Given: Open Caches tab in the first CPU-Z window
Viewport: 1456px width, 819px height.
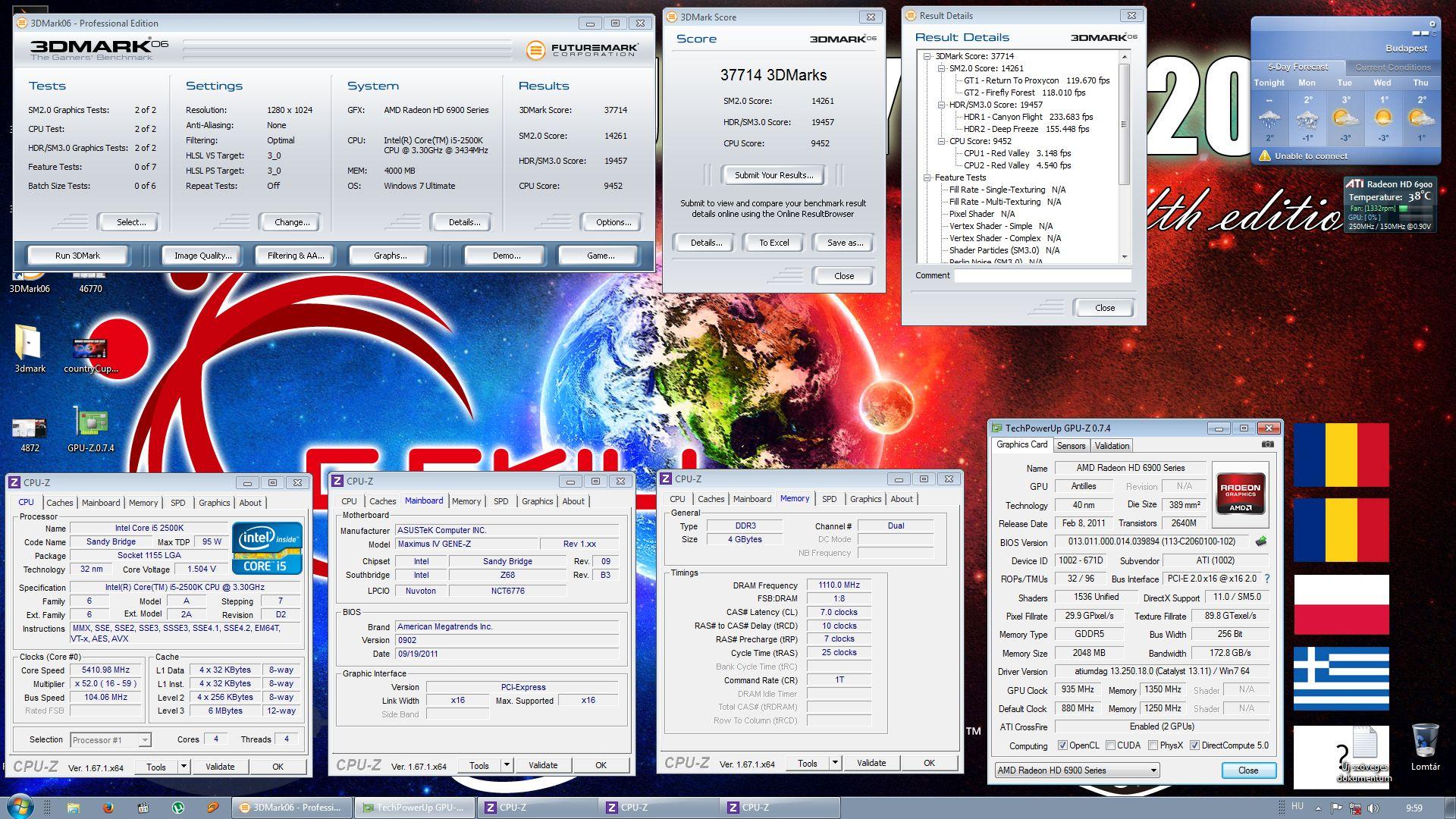Looking at the screenshot, I should tap(59, 503).
